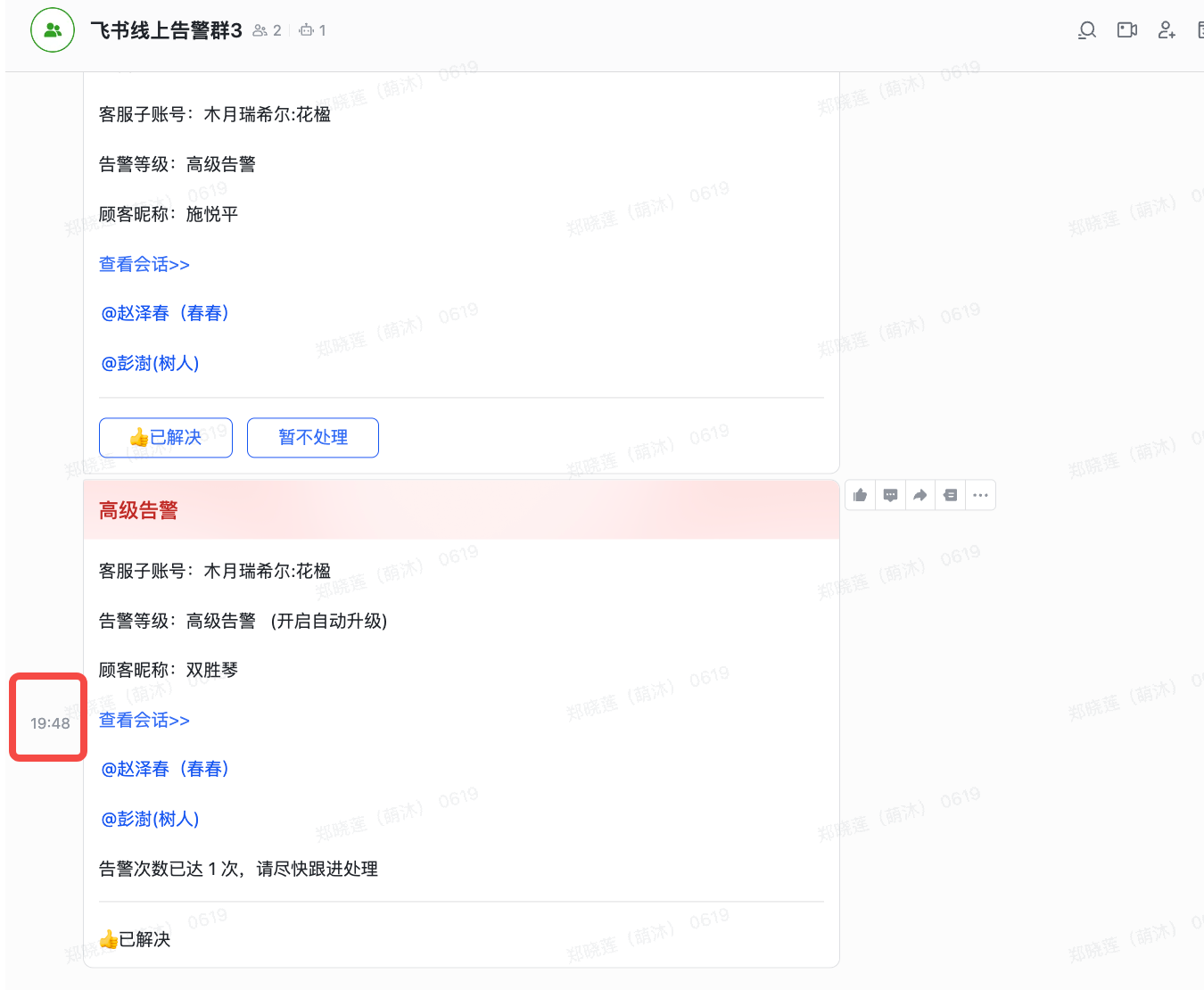The width and height of the screenshot is (1204, 990).
Task: Forward the message with the arrow icon
Action: click(x=920, y=495)
